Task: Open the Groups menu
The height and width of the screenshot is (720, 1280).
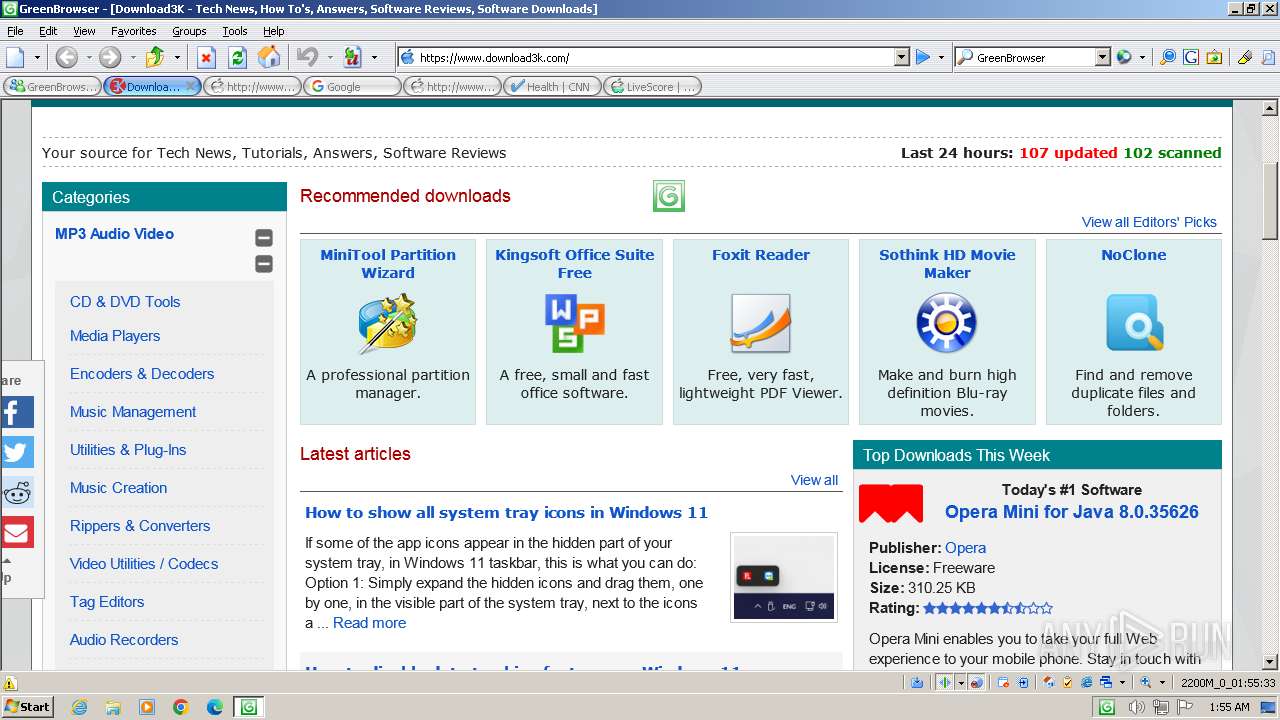Action: (189, 31)
